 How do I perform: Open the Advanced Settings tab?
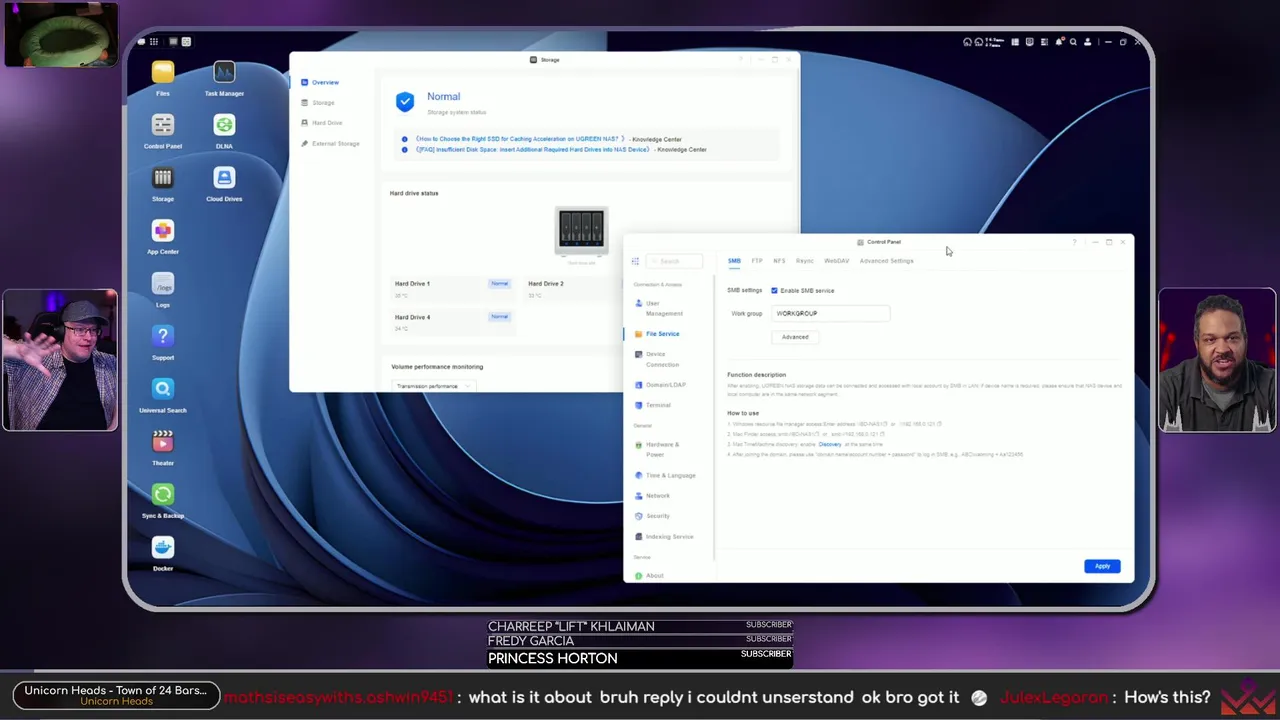(x=887, y=261)
